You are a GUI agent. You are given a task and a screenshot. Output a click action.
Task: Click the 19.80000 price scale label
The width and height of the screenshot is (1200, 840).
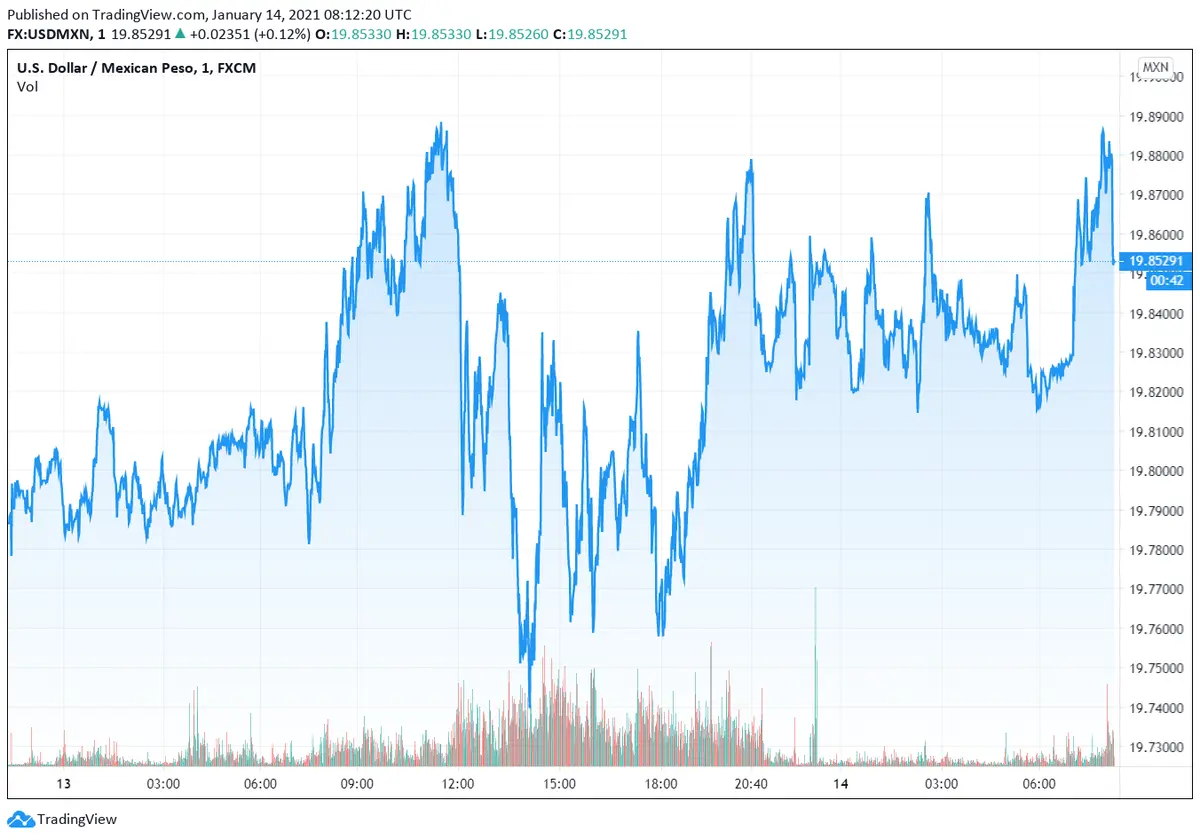point(1155,471)
